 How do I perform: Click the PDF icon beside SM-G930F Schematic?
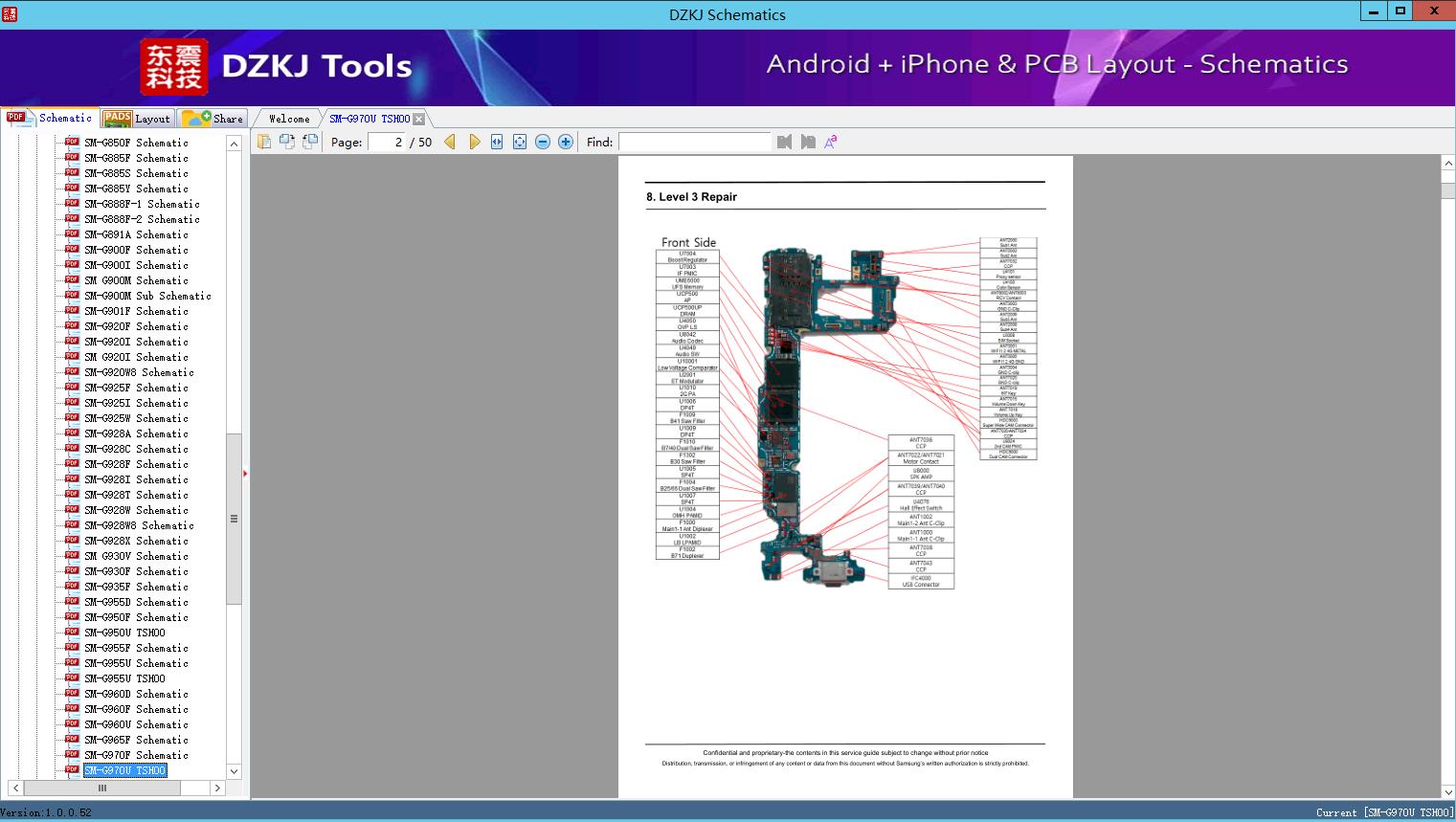72,571
